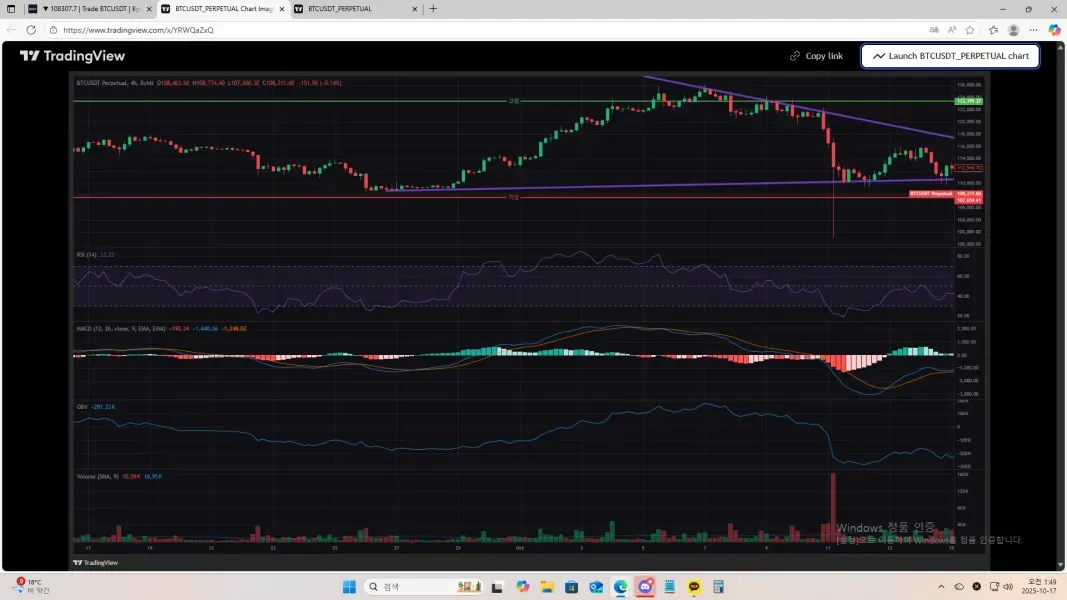The height and width of the screenshot is (600, 1067).
Task: Open the tab actions menu icon
Action: point(11,9)
